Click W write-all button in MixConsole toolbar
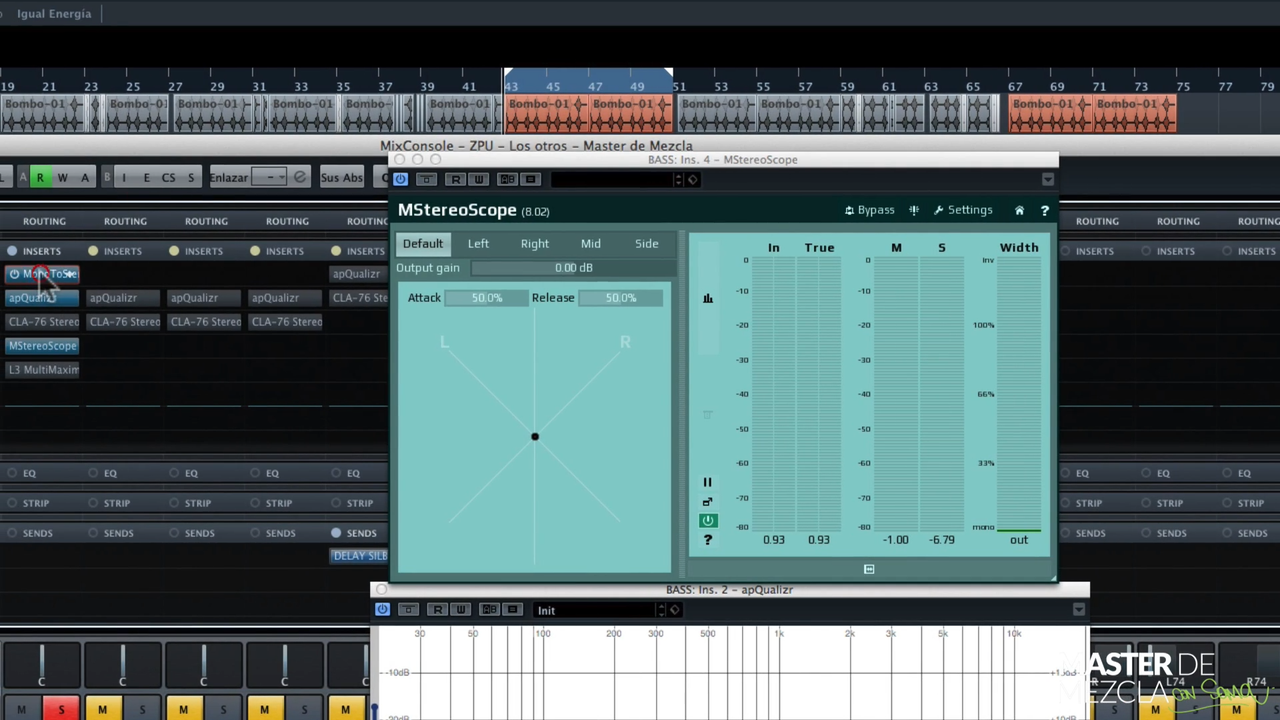Viewport: 1280px width, 720px height. [62, 178]
